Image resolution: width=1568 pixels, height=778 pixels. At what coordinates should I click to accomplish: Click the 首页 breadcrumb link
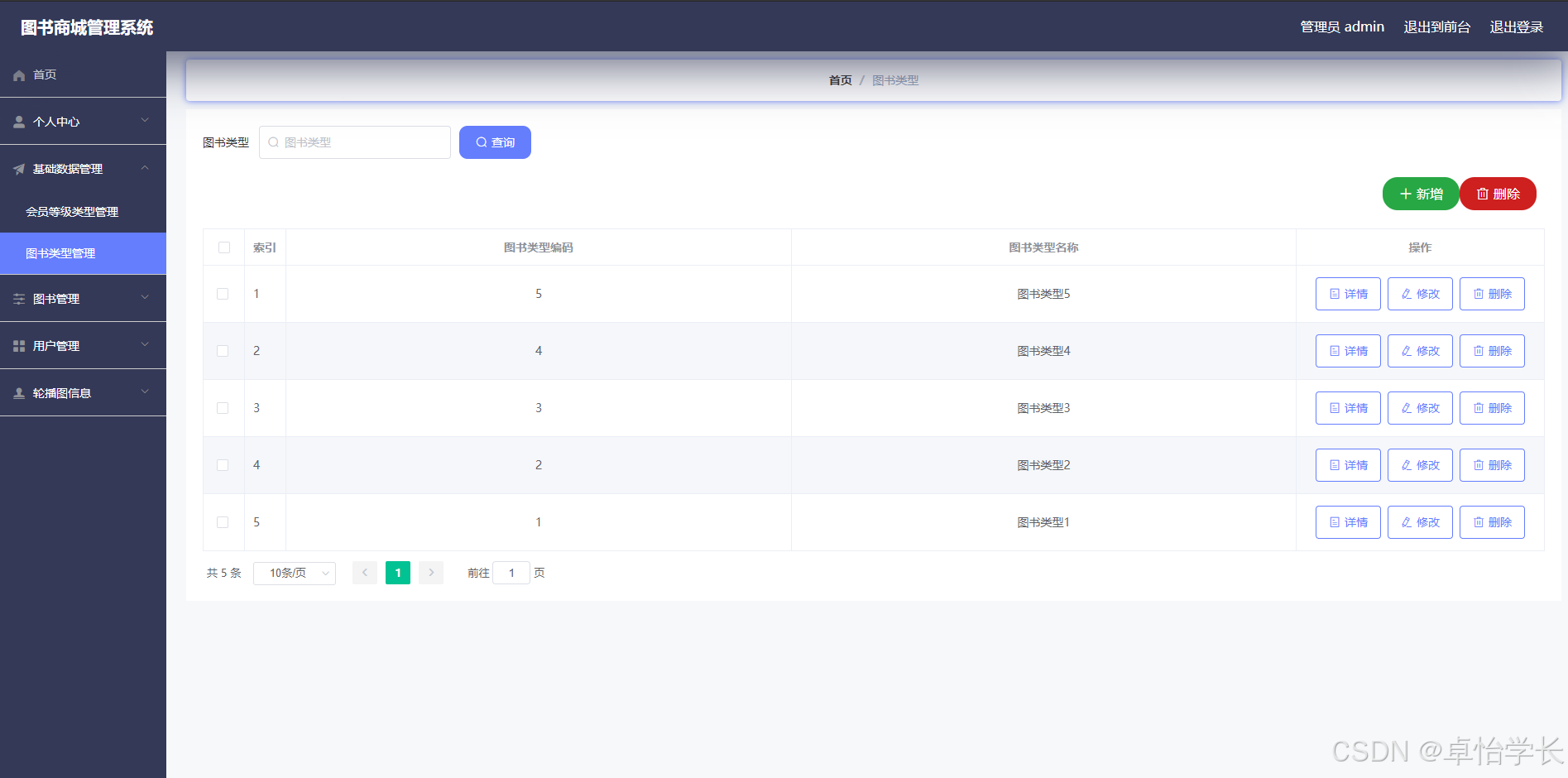tap(841, 80)
